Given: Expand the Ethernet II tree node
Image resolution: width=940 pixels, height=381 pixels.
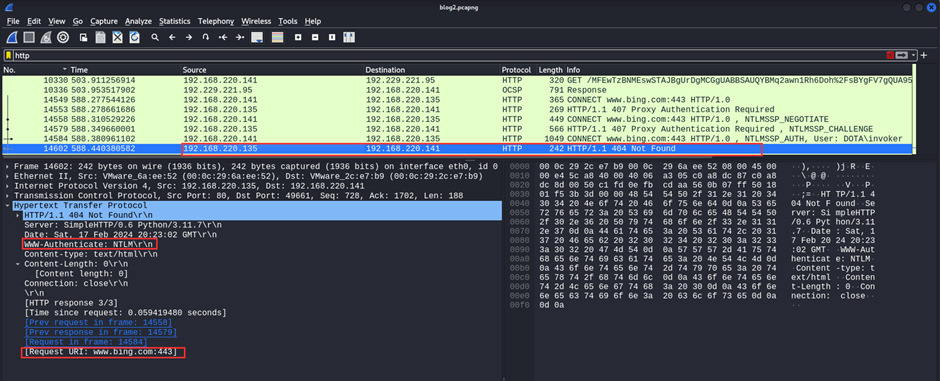Looking at the screenshot, I should (7, 176).
